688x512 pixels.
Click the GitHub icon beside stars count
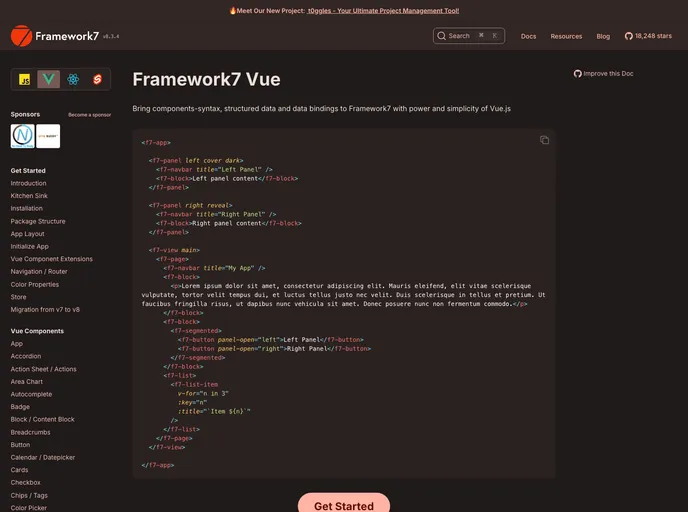629,36
